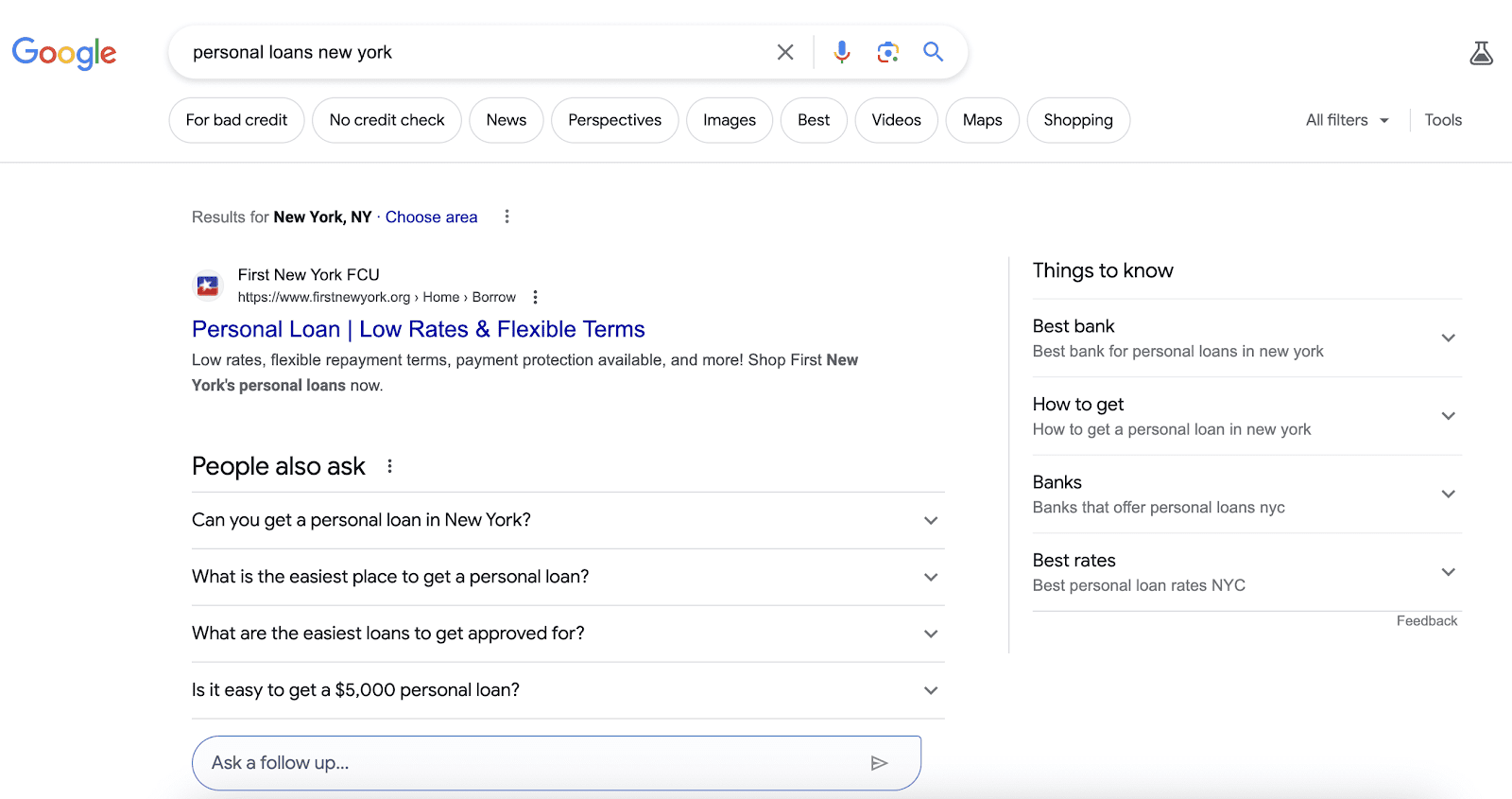This screenshot has height=799, width=1512.
Task: Go to Google homepage via logo
Action: [x=64, y=53]
